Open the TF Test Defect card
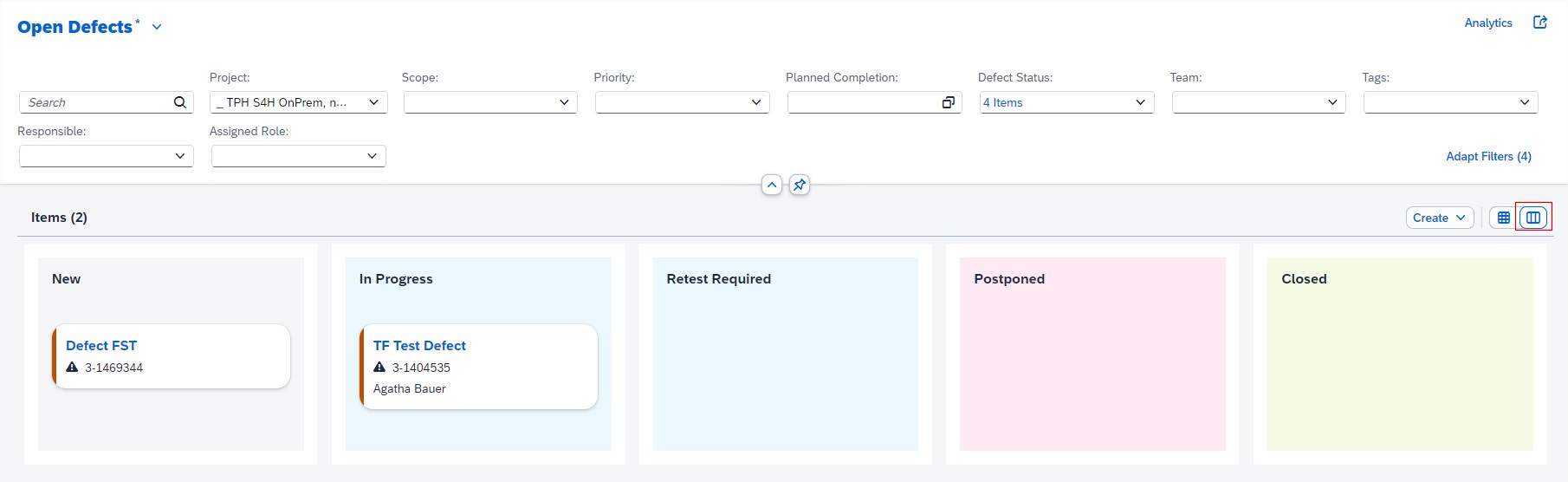This screenshot has width=1568, height=482. (x=419, y=346)
